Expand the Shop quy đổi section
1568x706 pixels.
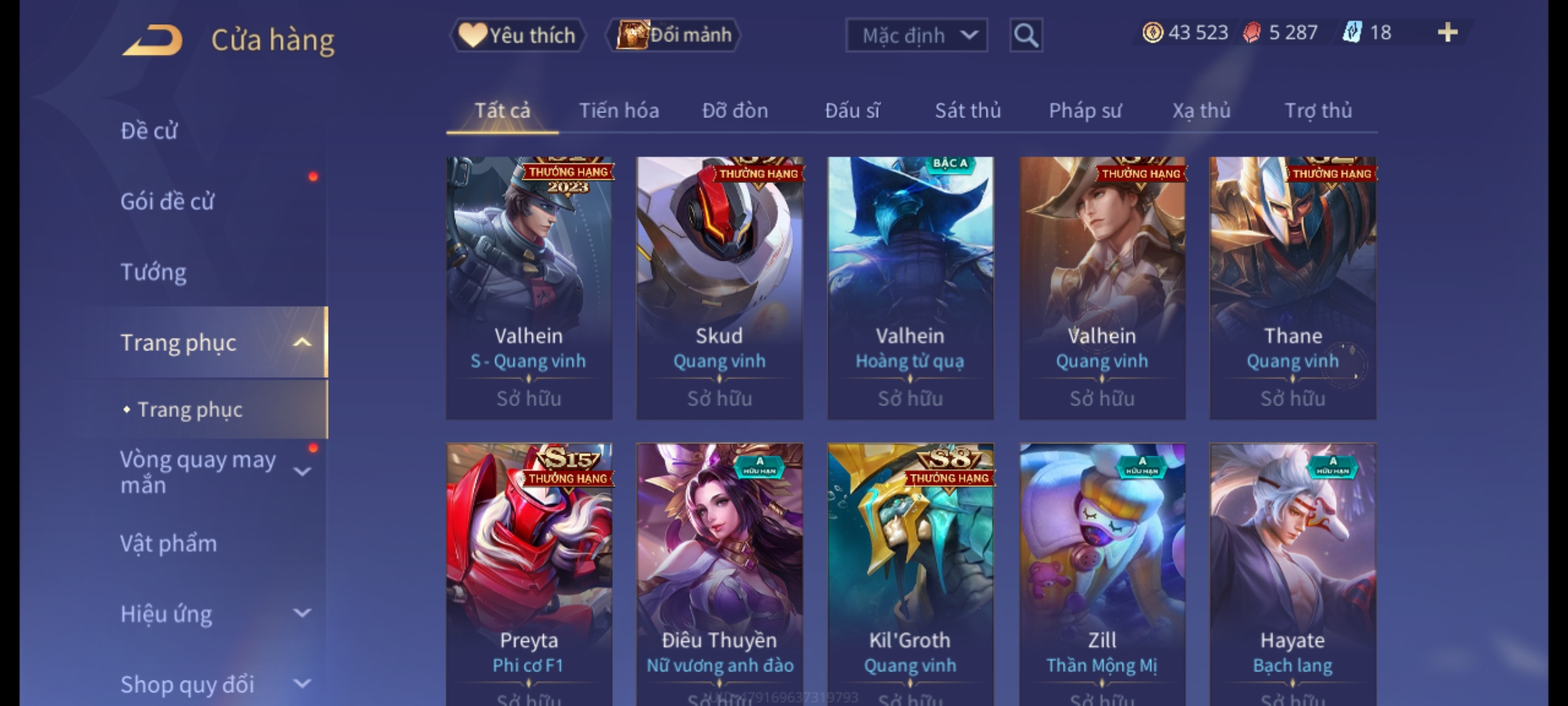(302, 684)
